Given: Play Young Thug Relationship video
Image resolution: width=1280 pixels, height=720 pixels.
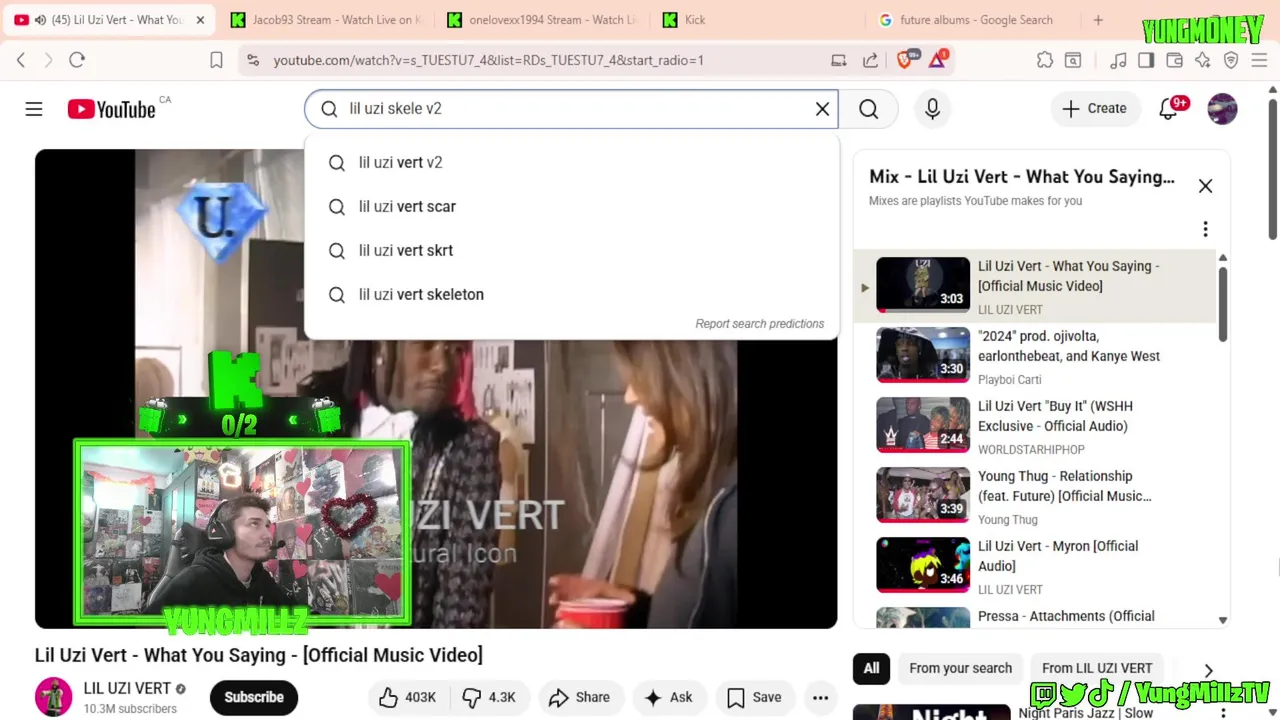Looking at the screenshot, I should (x=1035, y=495).
